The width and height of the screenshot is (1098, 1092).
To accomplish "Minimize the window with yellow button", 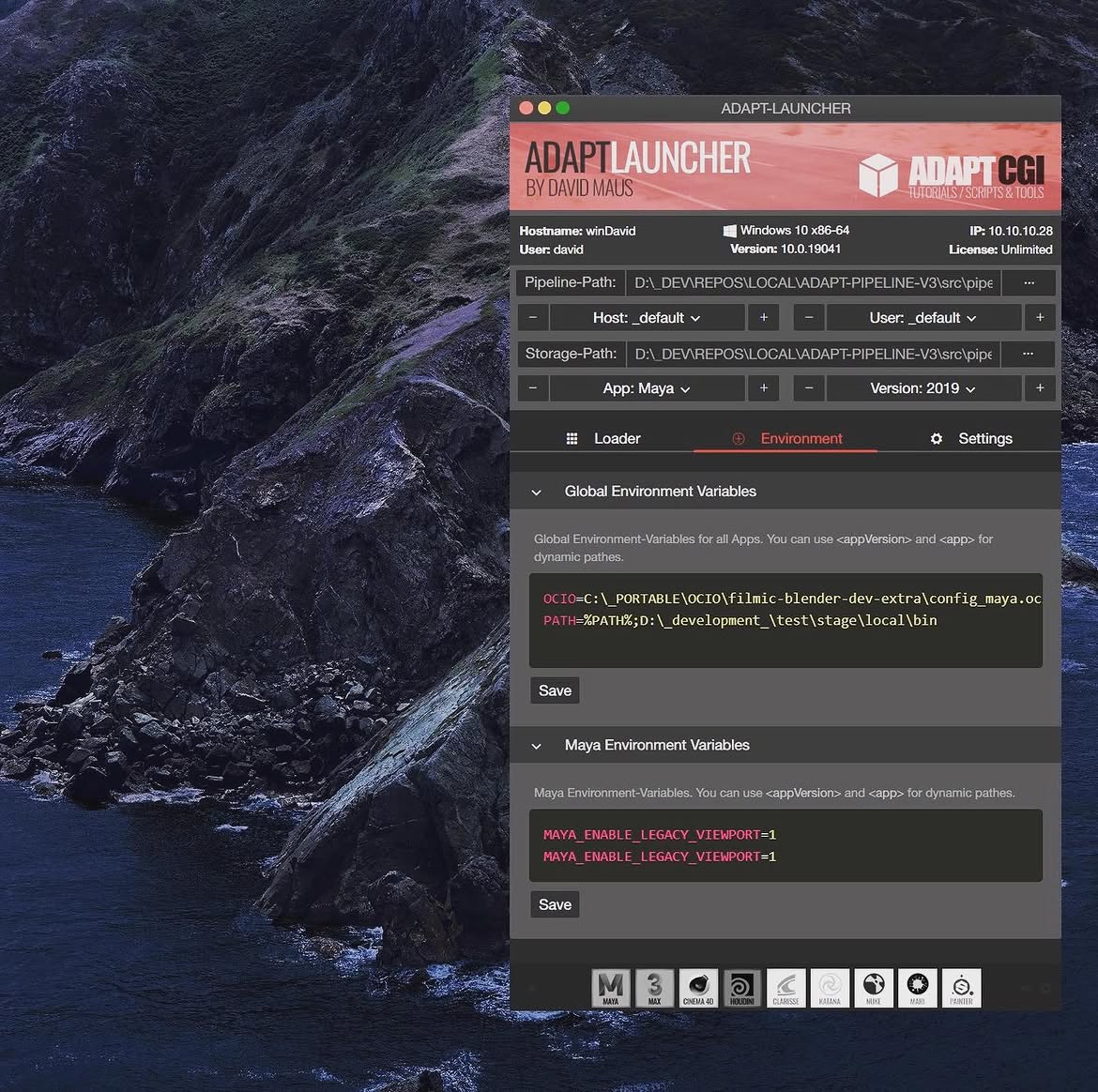I will [x=544, y=108].
